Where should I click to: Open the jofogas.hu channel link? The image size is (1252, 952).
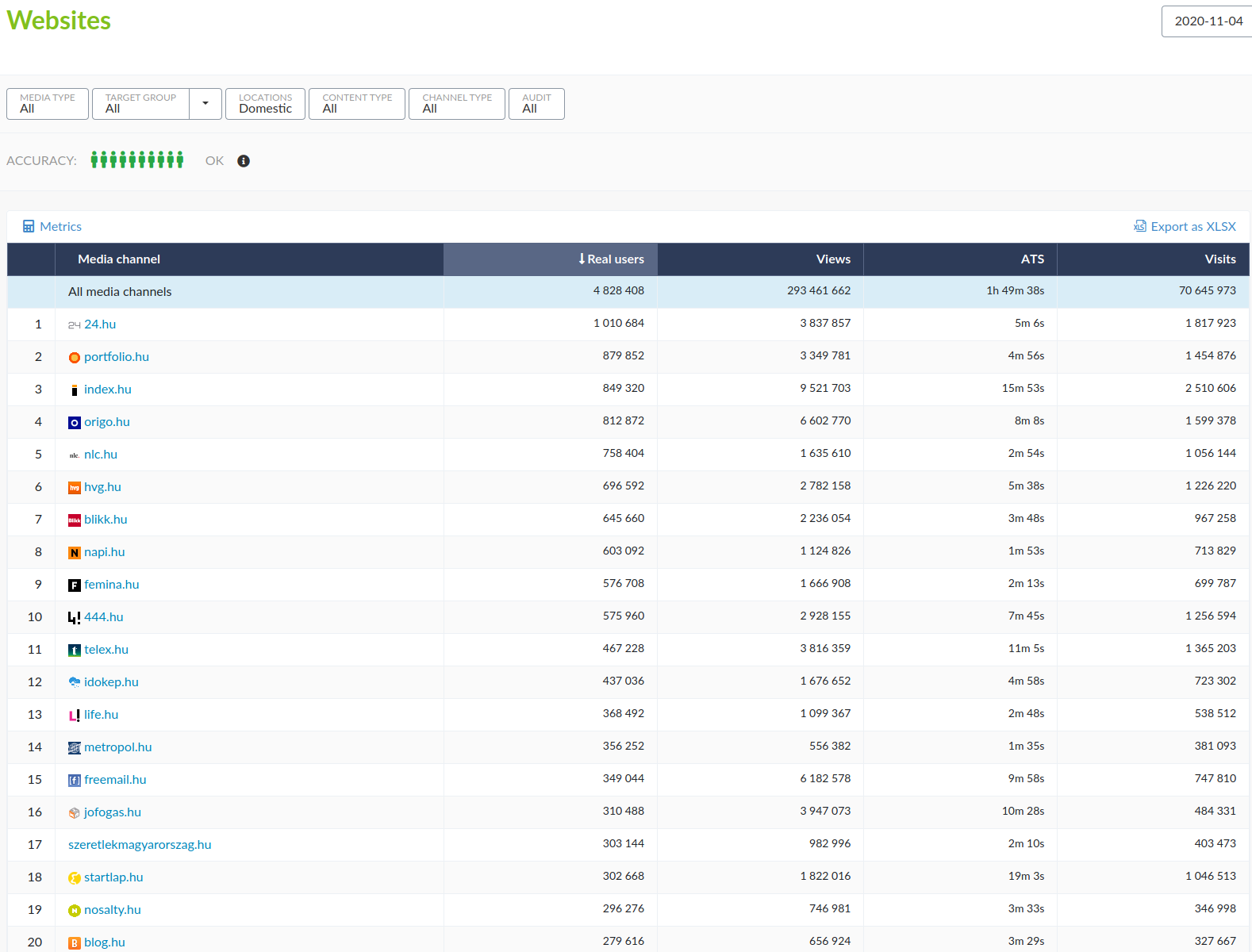point(113,812)
